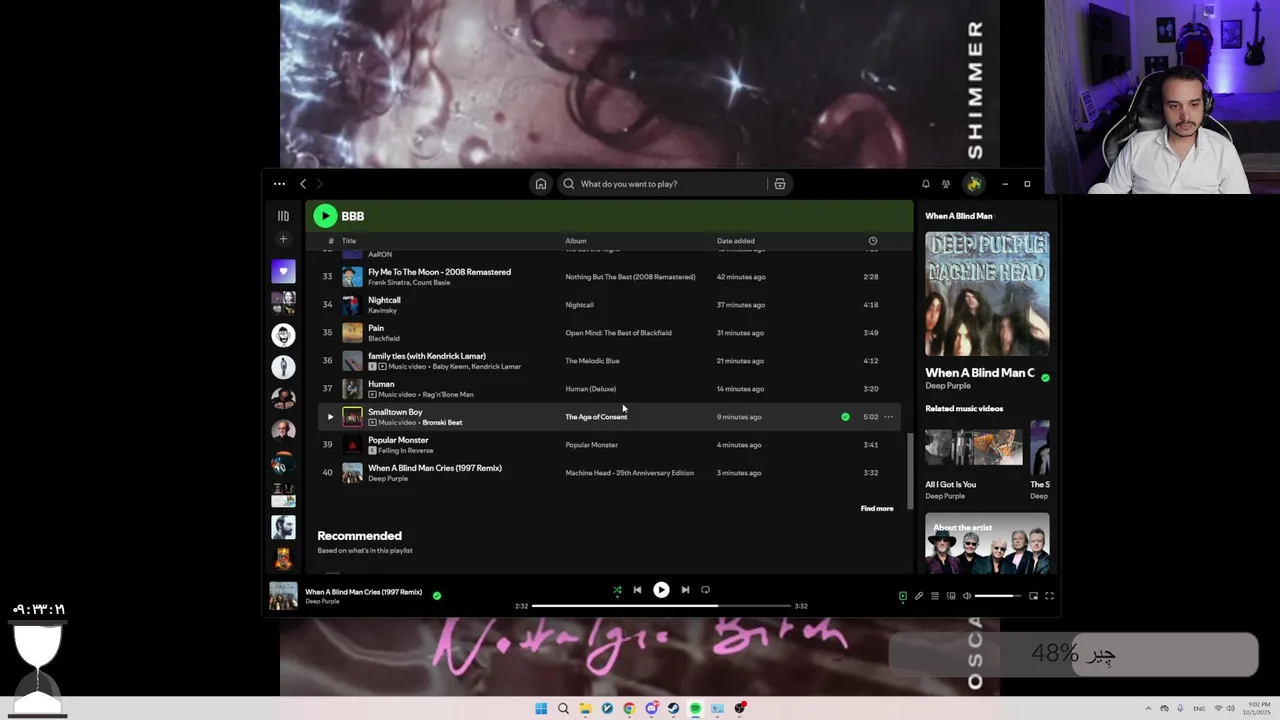Open the Browse icon in search bar
This screenshot has width=1280, height=720.
click(780, 184)
